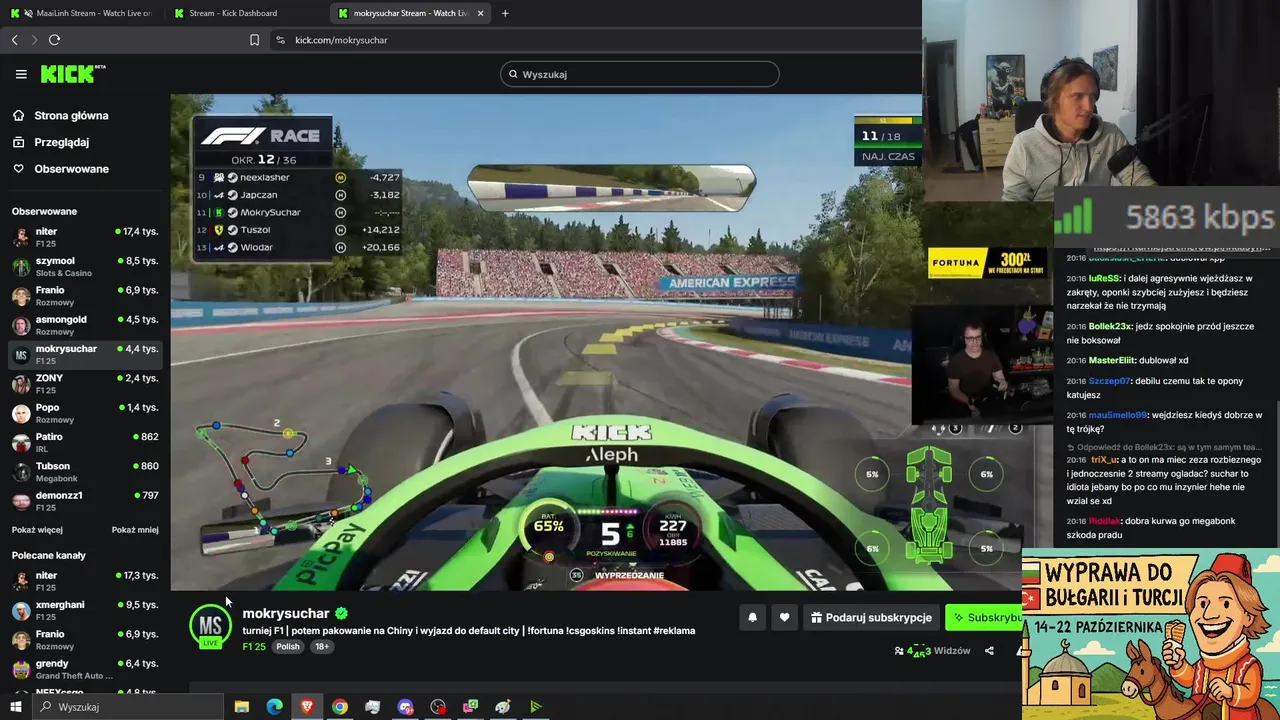Click the verified badge next to mokrysuchar
1280x720 pixels.
(x=341, y=613)
